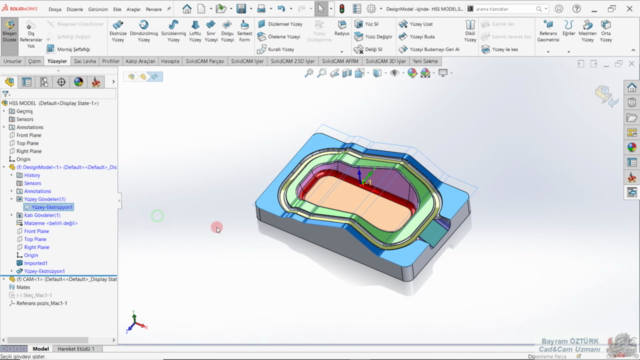Open the Görünüm menu
This screenshot has height=360, width=640.
click(x=98, y=9)
